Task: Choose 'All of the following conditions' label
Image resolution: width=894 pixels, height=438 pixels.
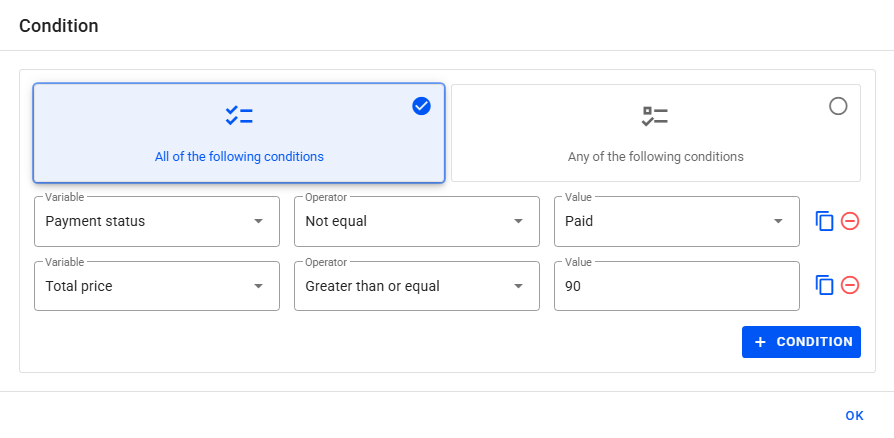Action: click(x=239, y=157)
